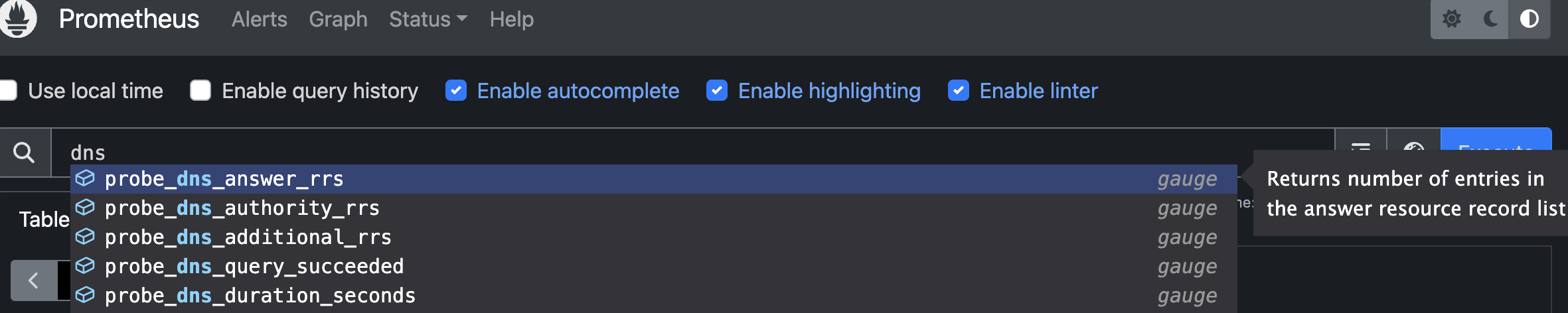This screenshot has width=1568, height=313.
Task: Open the Help link
Action: [511, 19]
